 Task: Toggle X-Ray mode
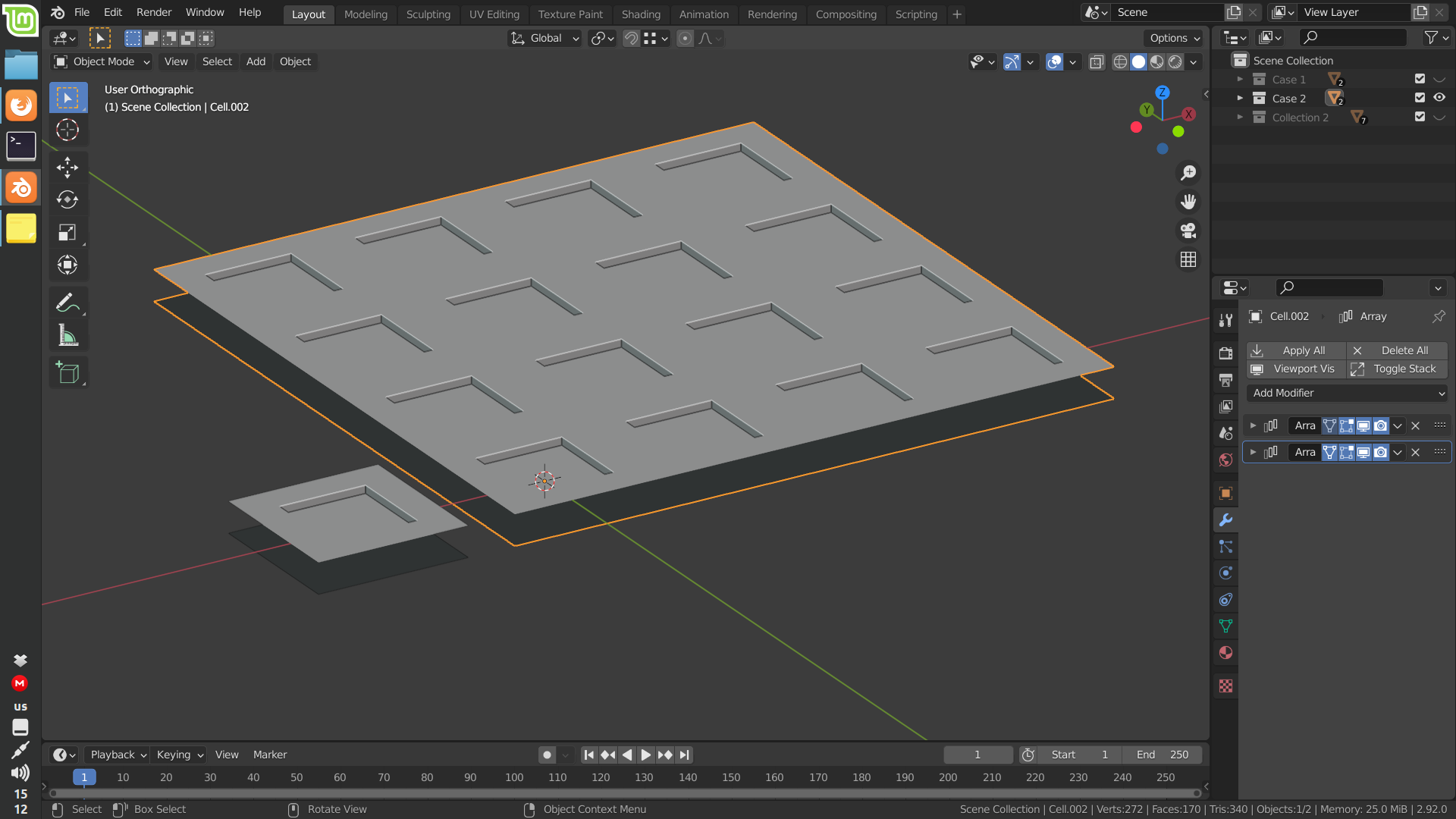coord(1097,62)
